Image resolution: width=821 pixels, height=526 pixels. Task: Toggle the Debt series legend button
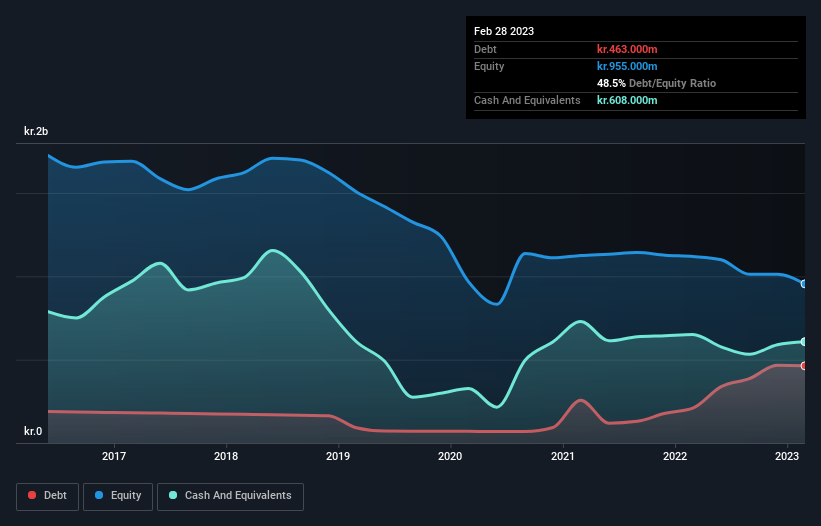[48, 496]
